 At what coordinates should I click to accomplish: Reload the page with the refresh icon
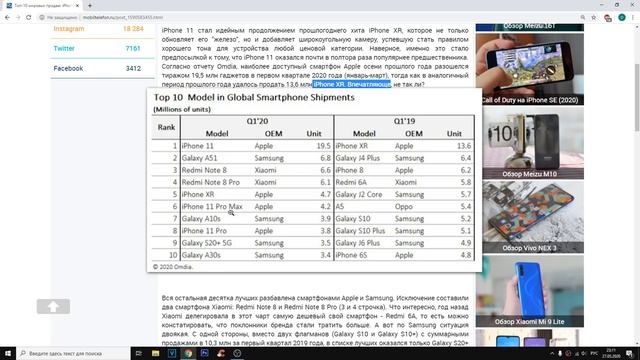click(29, 18)
